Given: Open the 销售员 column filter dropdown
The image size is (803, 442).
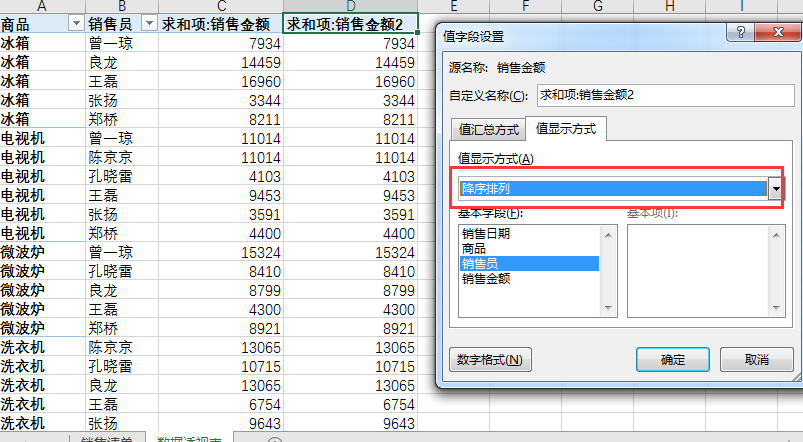Looking at the screenshot, I should (148, 24).
